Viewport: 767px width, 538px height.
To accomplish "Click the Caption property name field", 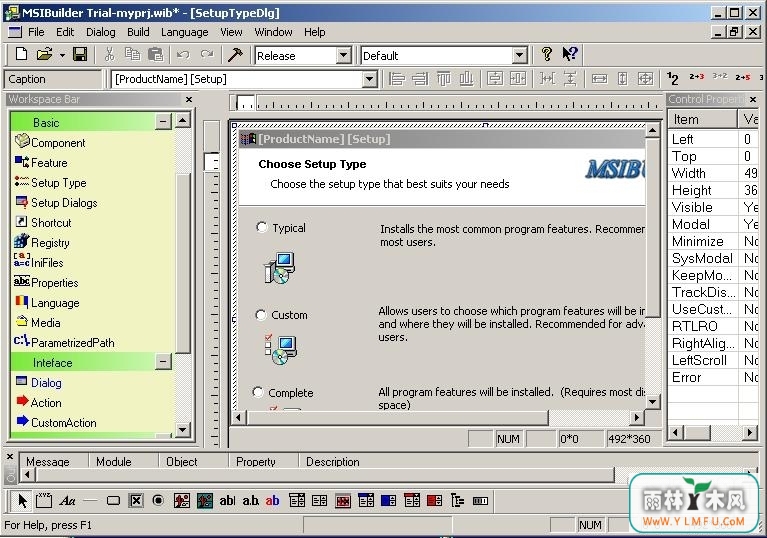I will (x=53, y=79).
